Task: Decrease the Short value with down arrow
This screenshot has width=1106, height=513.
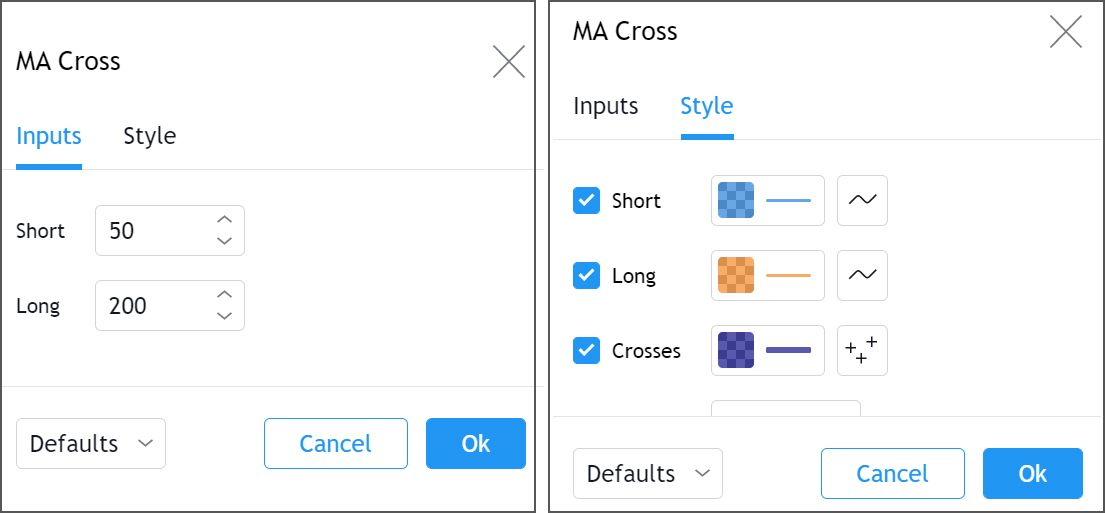Action: (x=225, y=241)
